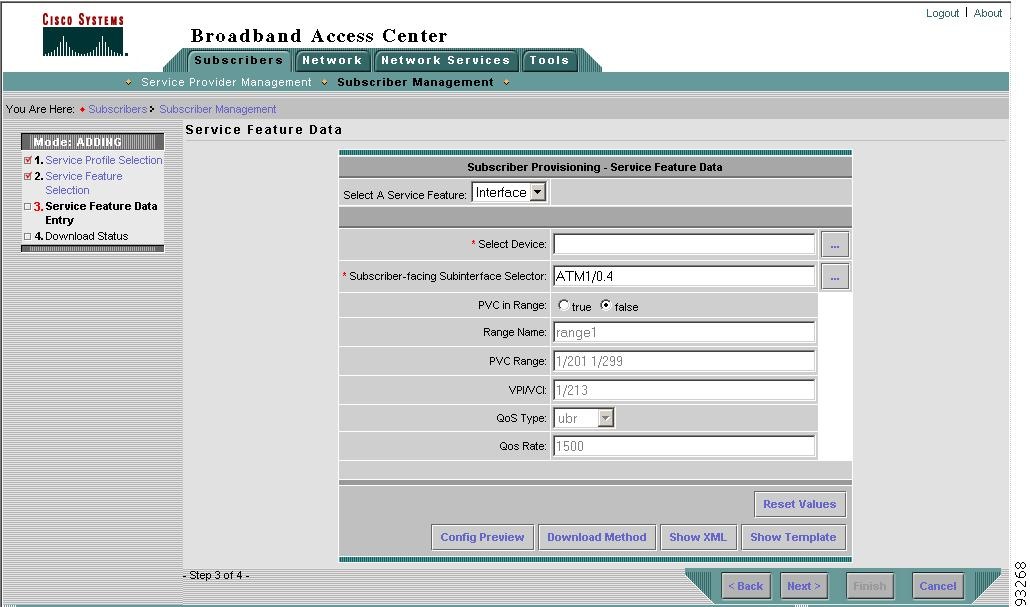
Task: Click the Cisco Systems logo
Action: pos(83,35)
